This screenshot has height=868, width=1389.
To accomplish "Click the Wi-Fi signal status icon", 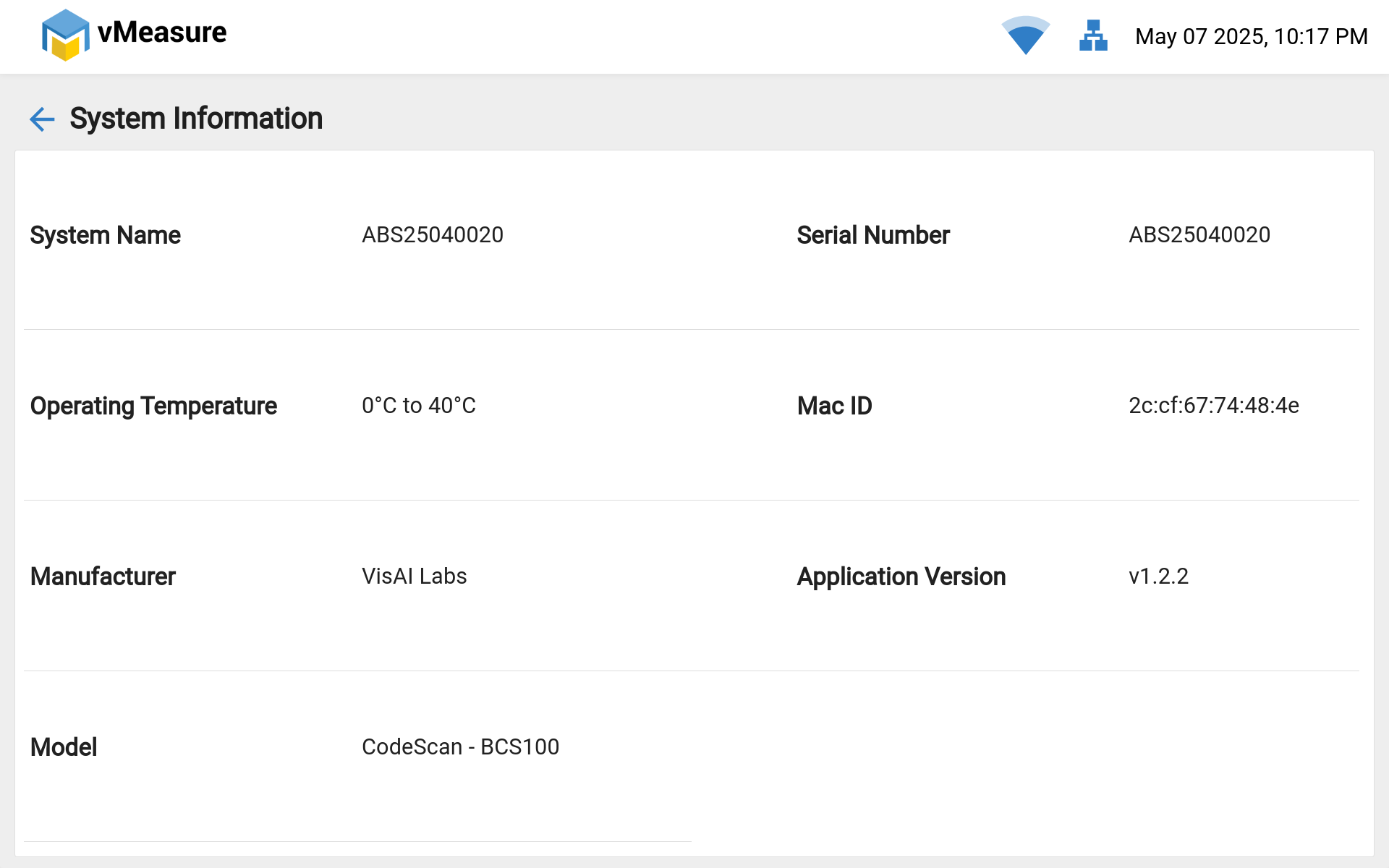I will click(x=1025, y=35).
